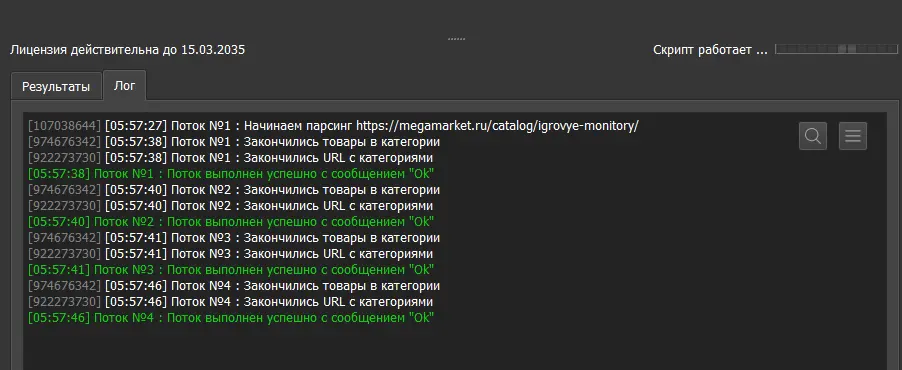Select Поток №3 Закончились товары в категории line
Screen dimensions: 902x370
tap(234, 238)
